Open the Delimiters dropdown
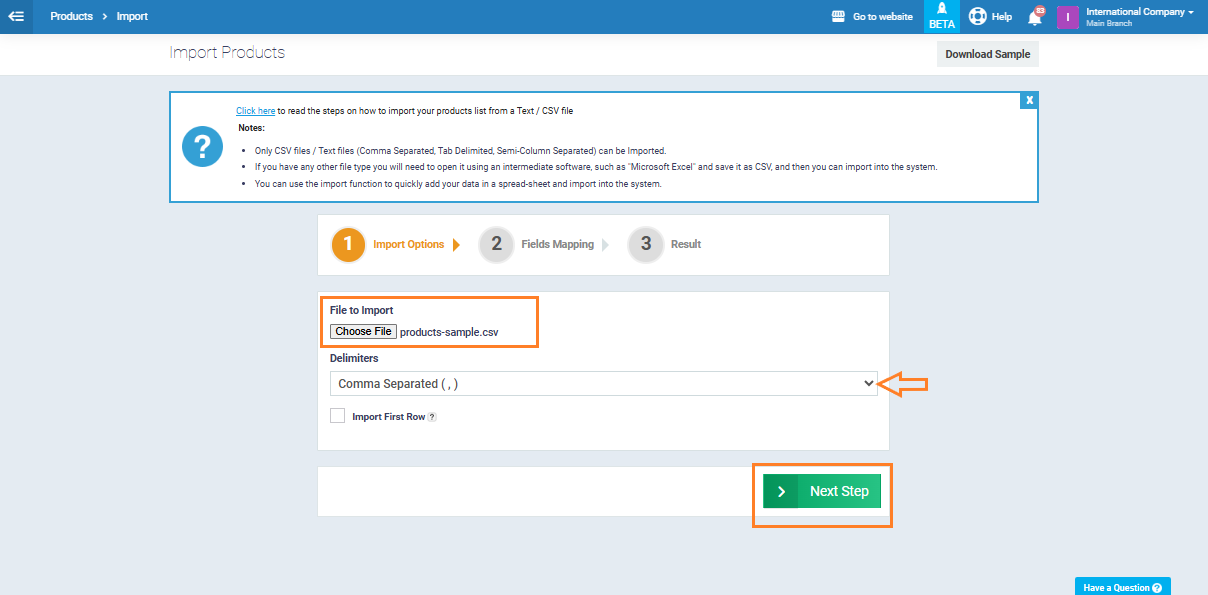The width and height of the screenshot is (1208, 595). pos(603,384)
